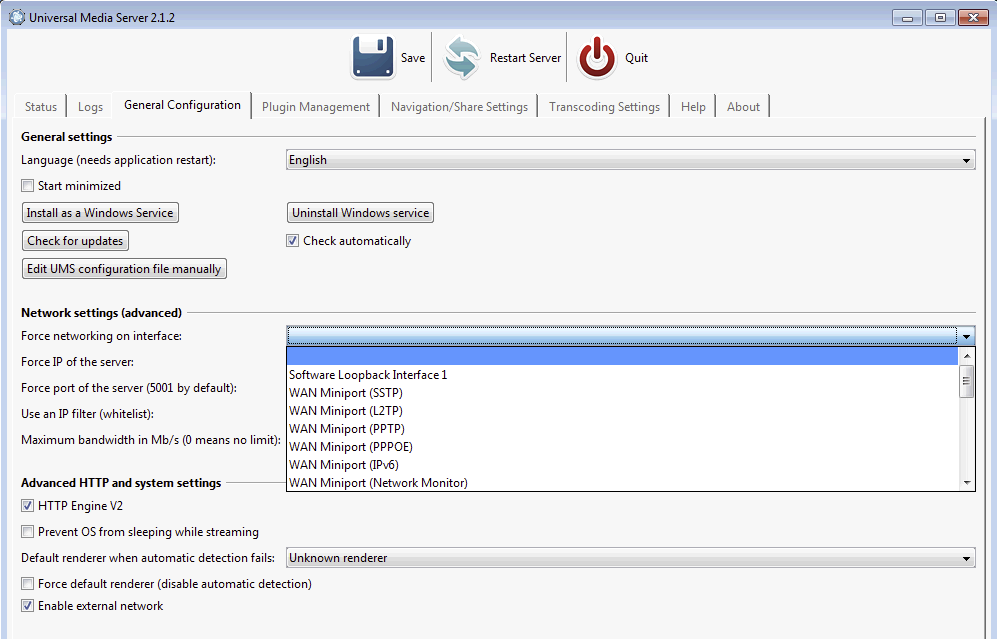Go to the Plugin Management tab
The image size is (997, 639).
click(x=316, y=107)
